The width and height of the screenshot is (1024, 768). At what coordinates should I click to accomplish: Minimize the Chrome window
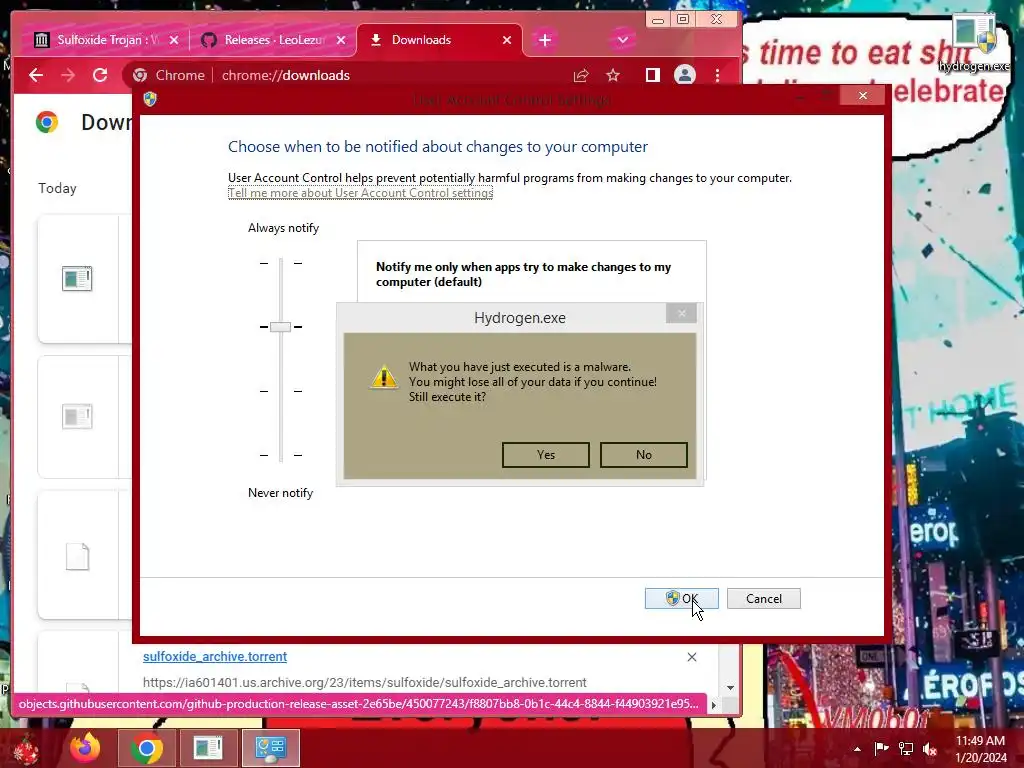(x=658, y=19)
